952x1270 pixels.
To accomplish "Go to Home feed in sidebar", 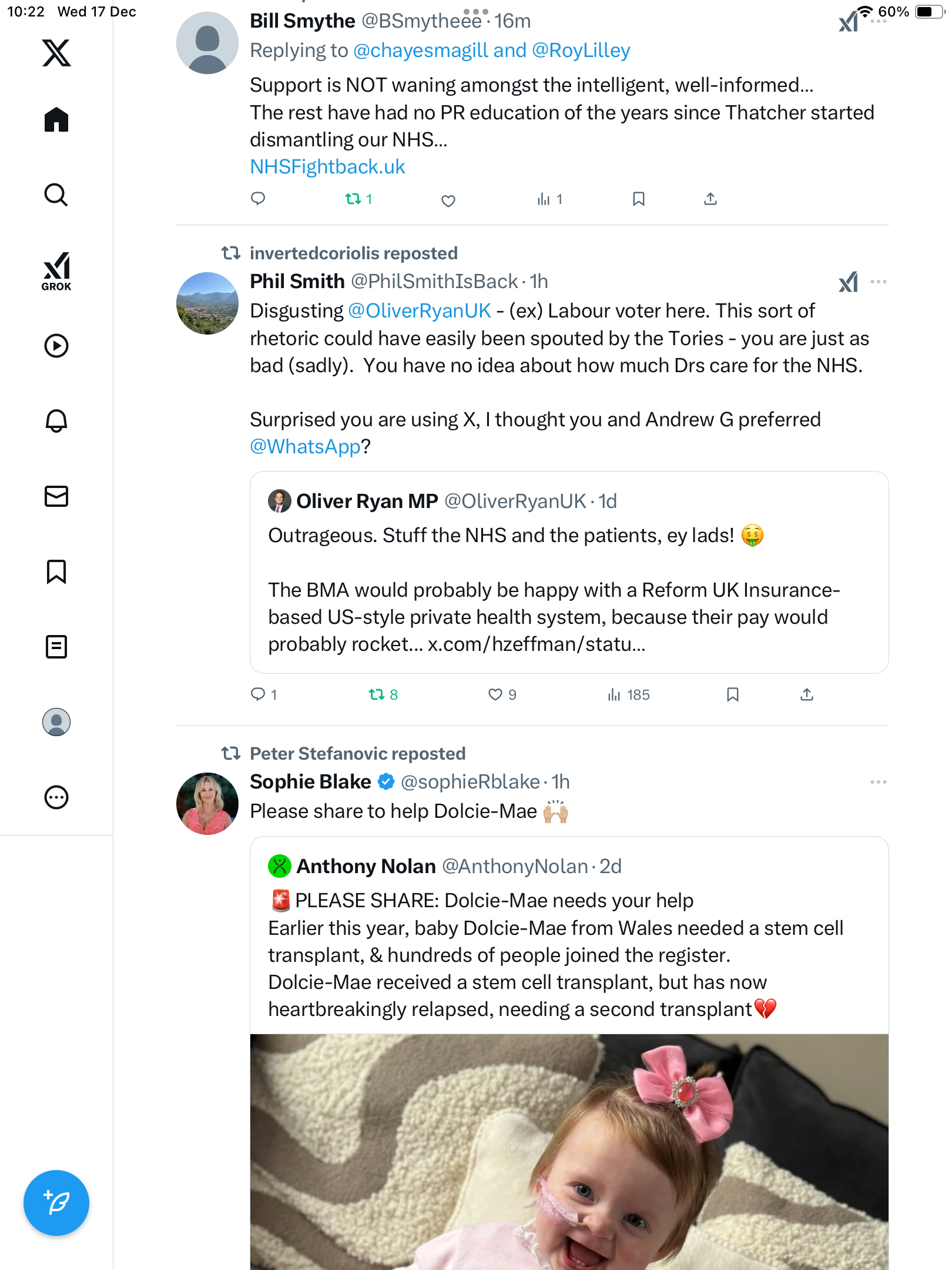I will tap(56, 119).
